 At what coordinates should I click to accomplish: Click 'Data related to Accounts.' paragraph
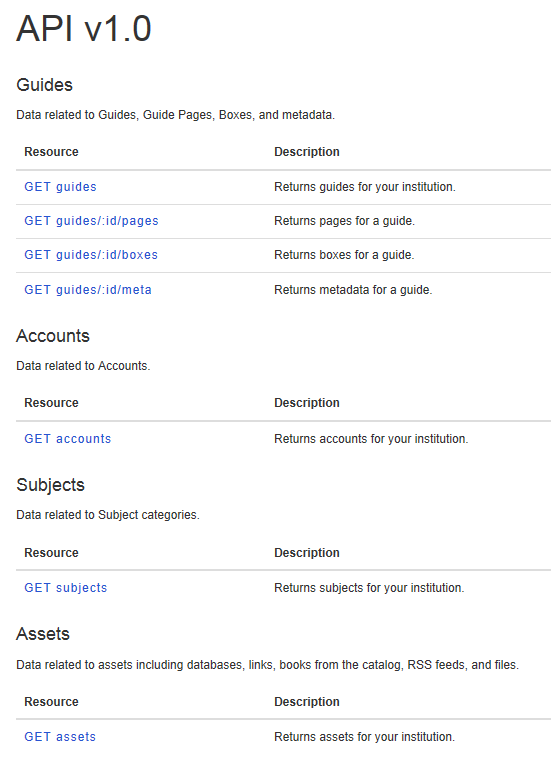click(83, 366)
